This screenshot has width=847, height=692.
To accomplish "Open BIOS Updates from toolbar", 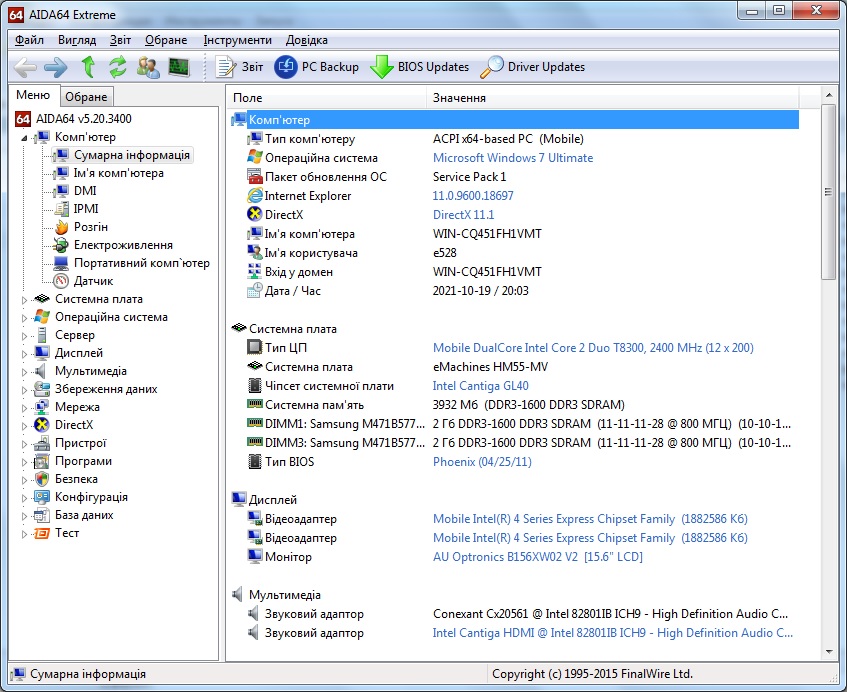I will pyautogui.click(x=419, y=67).
